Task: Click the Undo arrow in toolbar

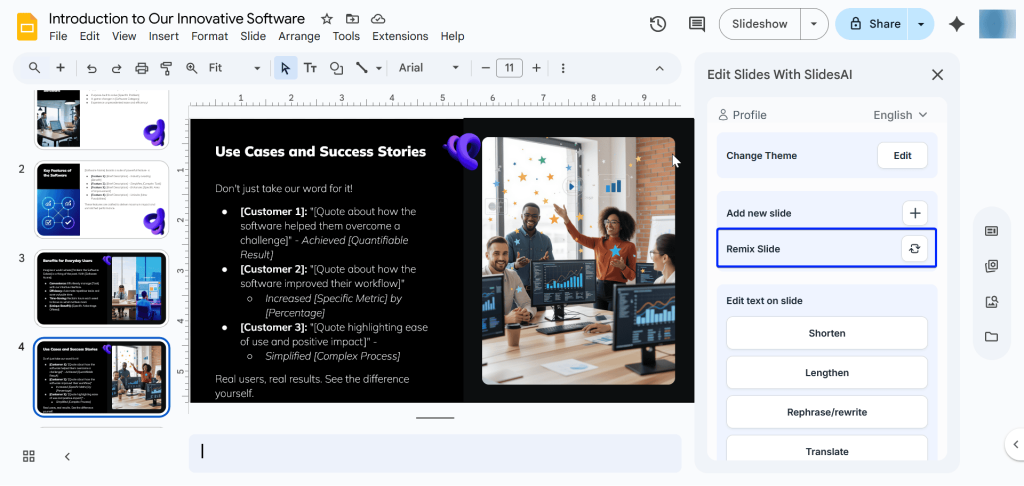Action: (x=92, y=68)
